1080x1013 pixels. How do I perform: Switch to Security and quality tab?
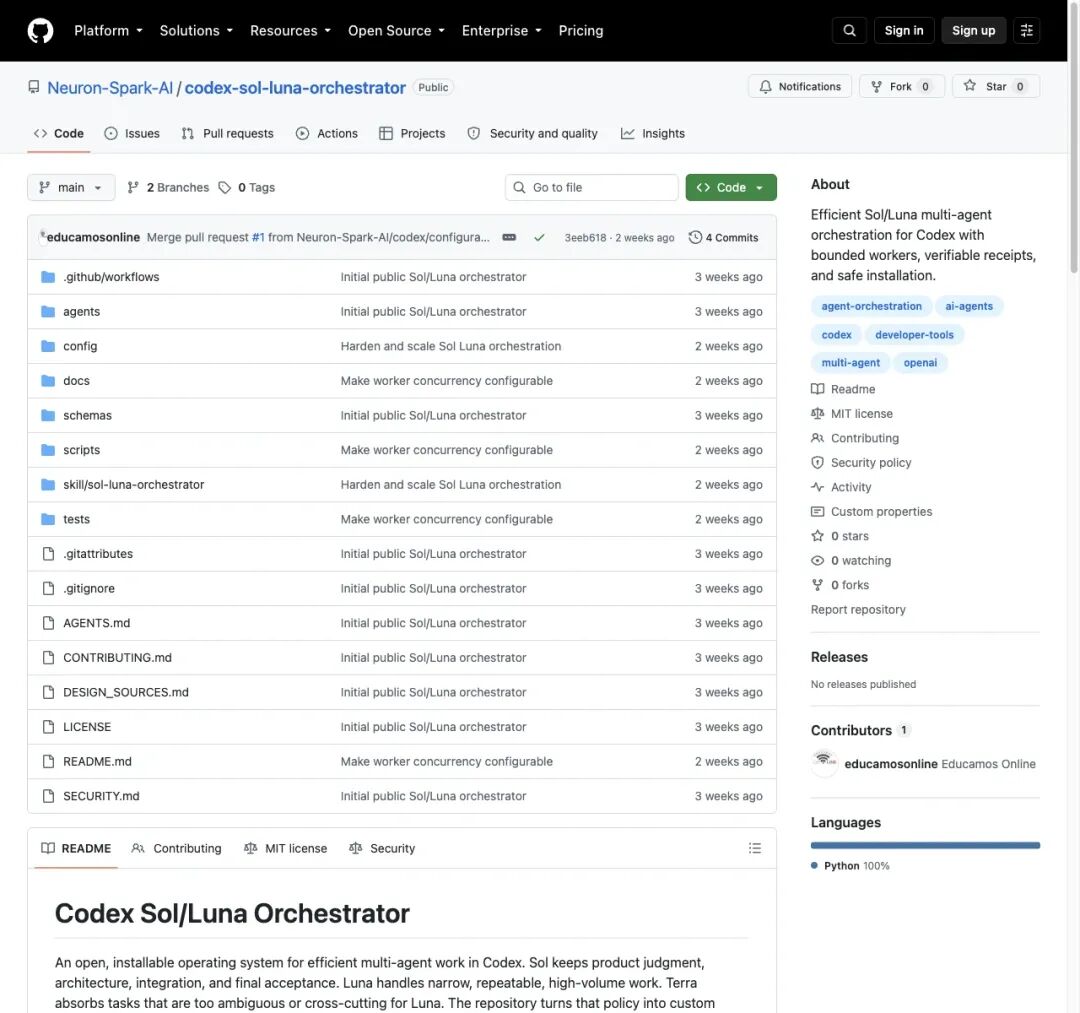[x=532, y=134]
